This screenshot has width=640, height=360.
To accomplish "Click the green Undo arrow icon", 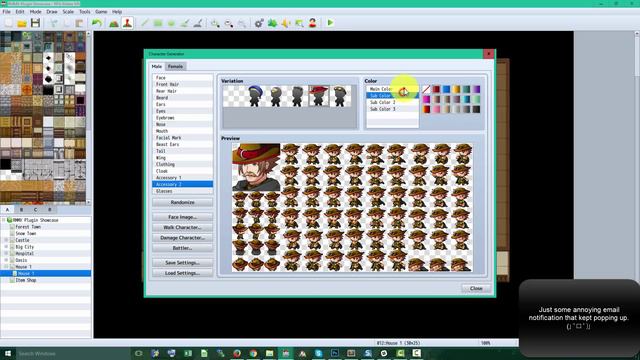I will tap(97, 23).
